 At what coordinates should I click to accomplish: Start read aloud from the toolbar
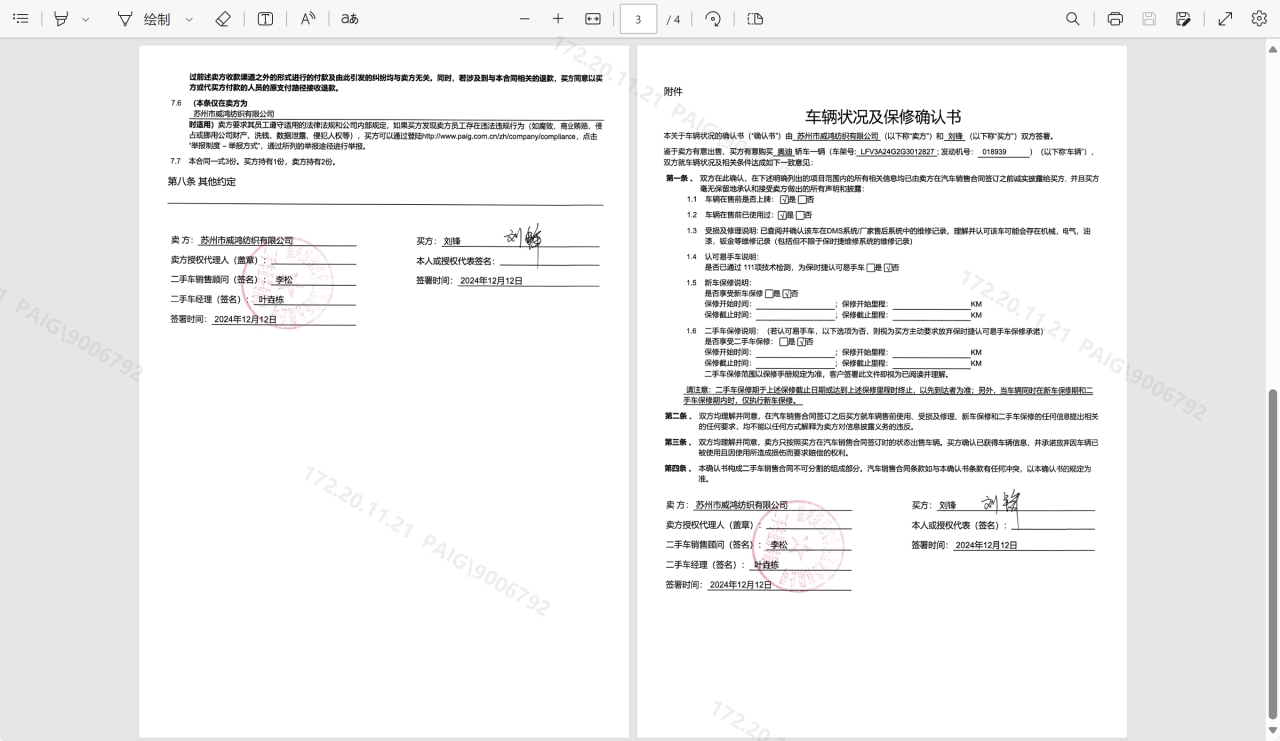[308, 19]
